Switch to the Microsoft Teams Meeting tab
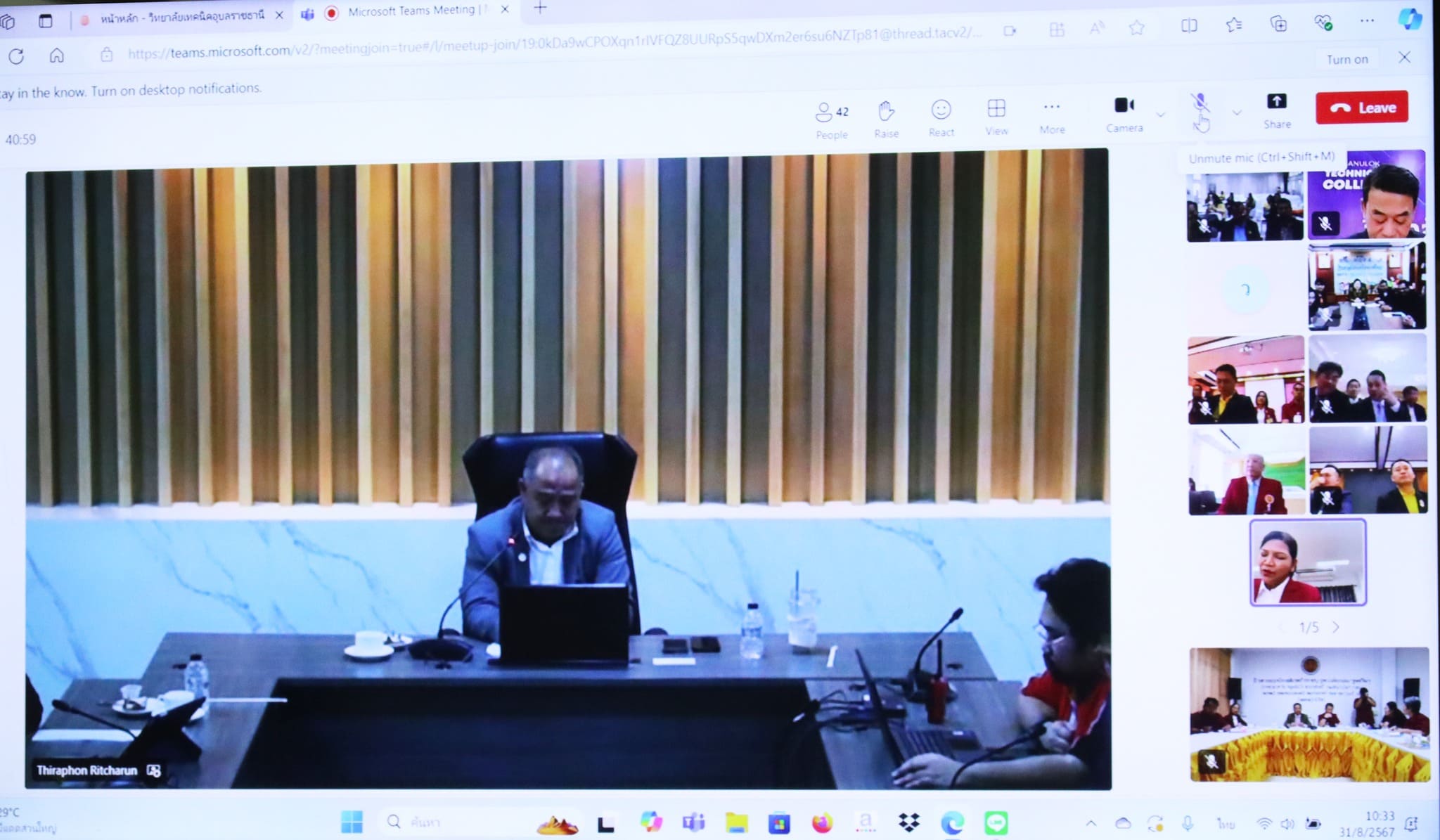Viewport: 1440px width, 840px height. pyautogui.click(x=411, y=11)
